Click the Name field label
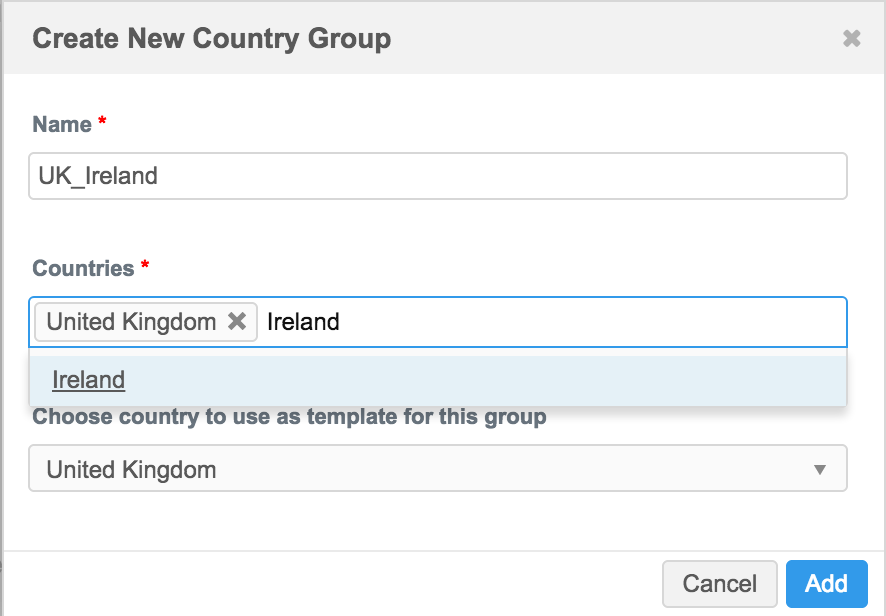 coord(62,124)
